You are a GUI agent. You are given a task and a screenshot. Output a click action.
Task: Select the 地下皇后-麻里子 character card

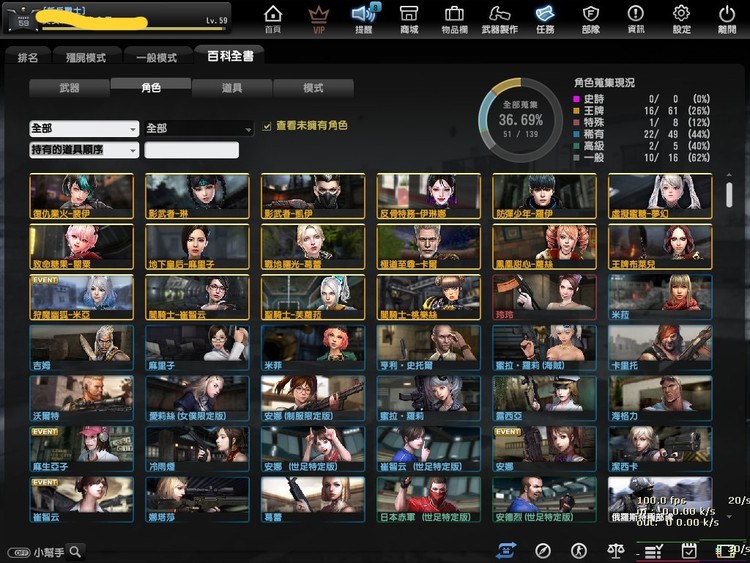197,247
